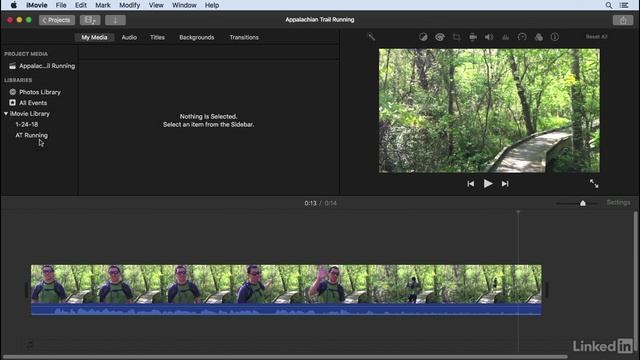
Task: Click the 0:13 current timecode text
Action: click(310, 203)
